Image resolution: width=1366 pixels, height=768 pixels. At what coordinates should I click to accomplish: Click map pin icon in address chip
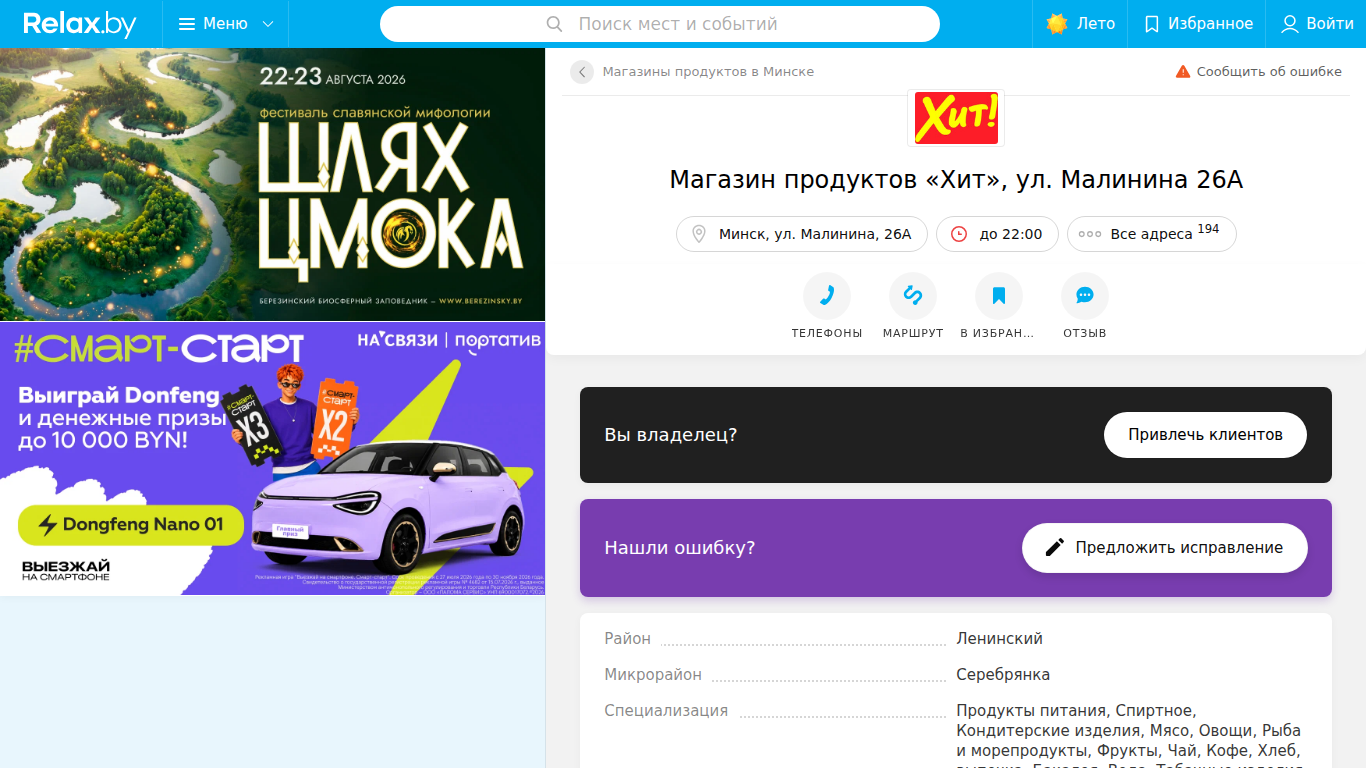[x=699, y=234]
